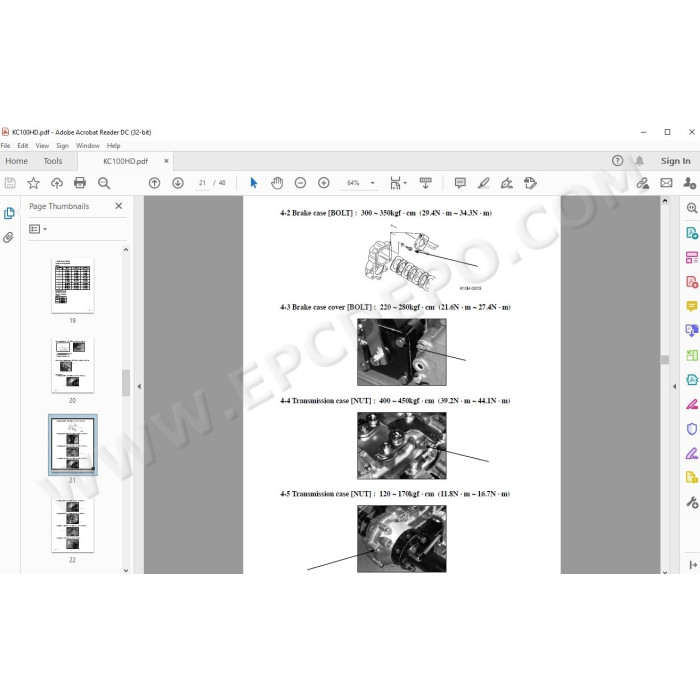Open the Find text magnifier icon
The image size is (700, 700).
click(104, 183)
